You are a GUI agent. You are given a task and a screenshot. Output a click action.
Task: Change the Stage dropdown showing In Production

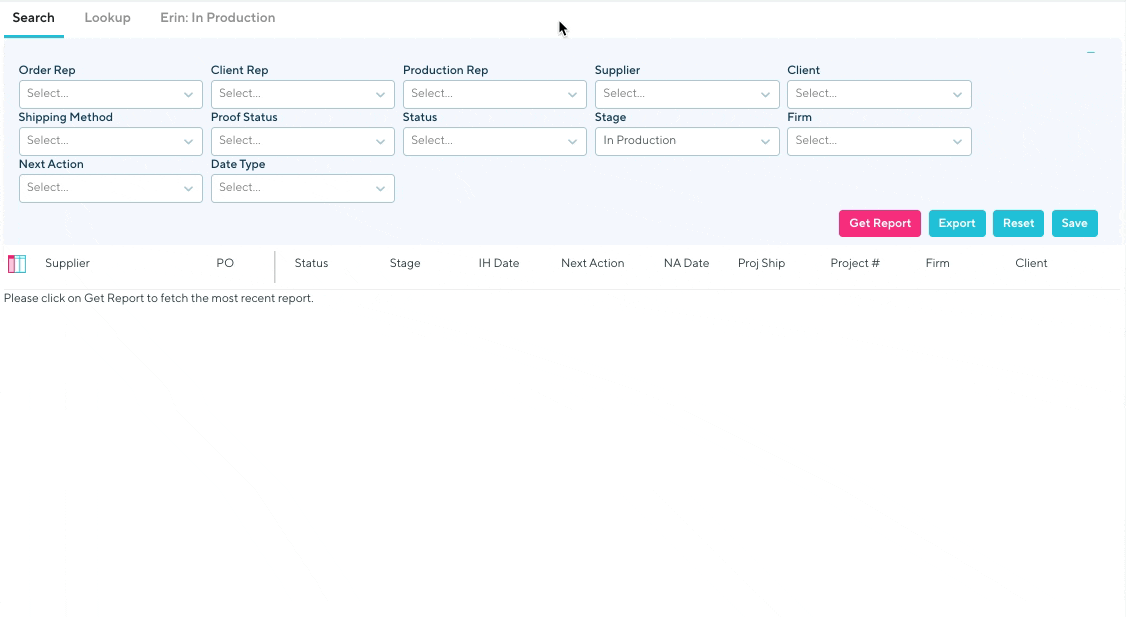(x=686, y=141)
